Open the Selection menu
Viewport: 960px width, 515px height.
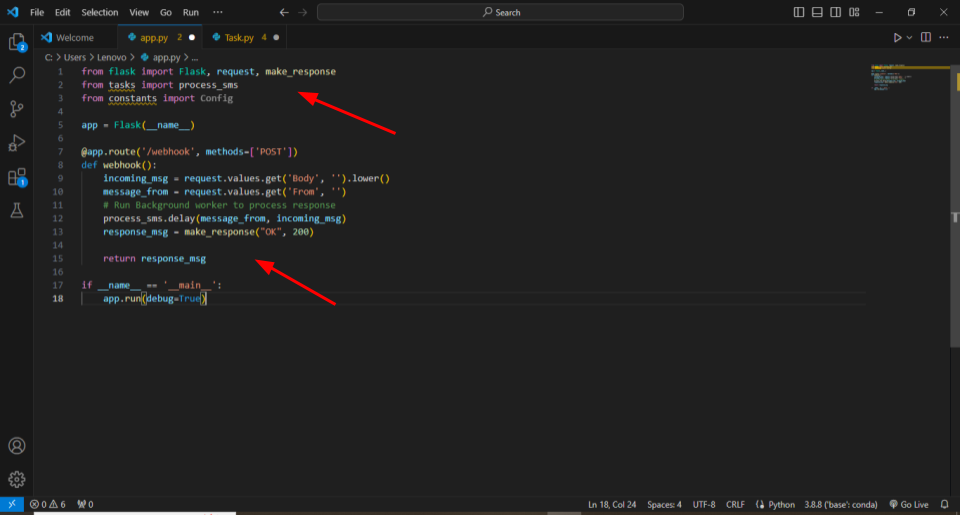99,12
